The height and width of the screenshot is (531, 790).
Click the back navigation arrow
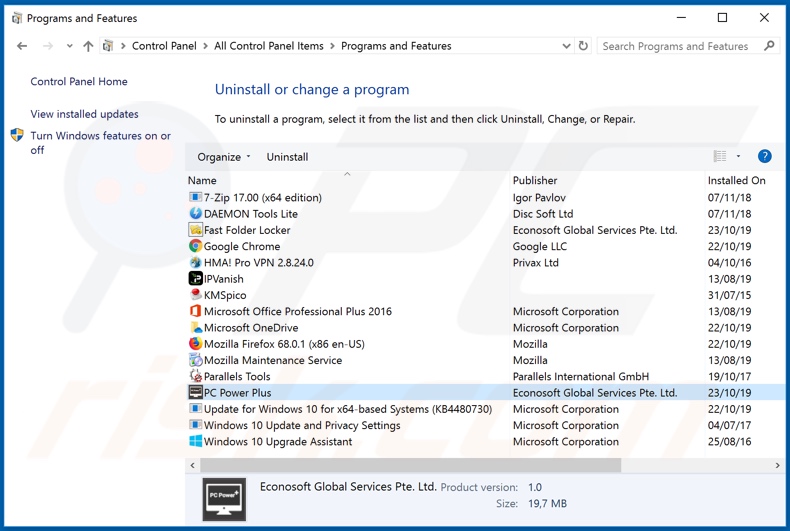coord(22,46)
